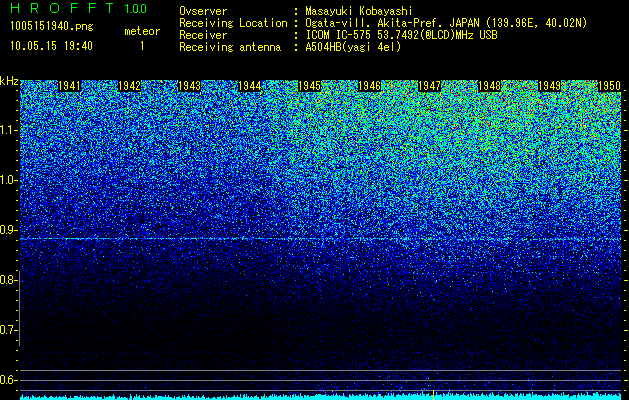Click the 0.7 frequency axis label

(8, 330)
